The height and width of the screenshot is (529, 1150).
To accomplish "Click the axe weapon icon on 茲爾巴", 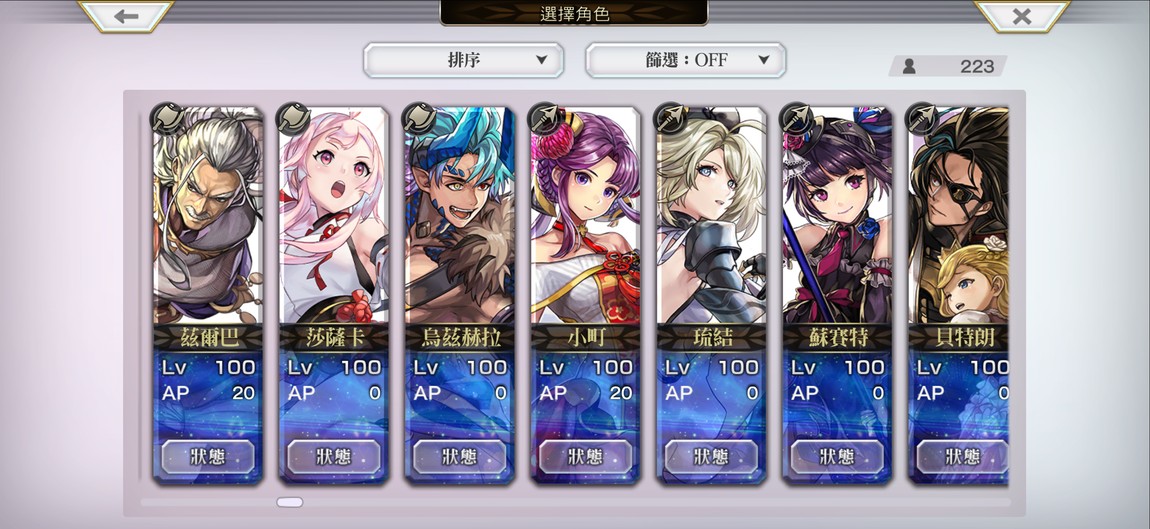I will pyautogui.click(x=167, y=118).
